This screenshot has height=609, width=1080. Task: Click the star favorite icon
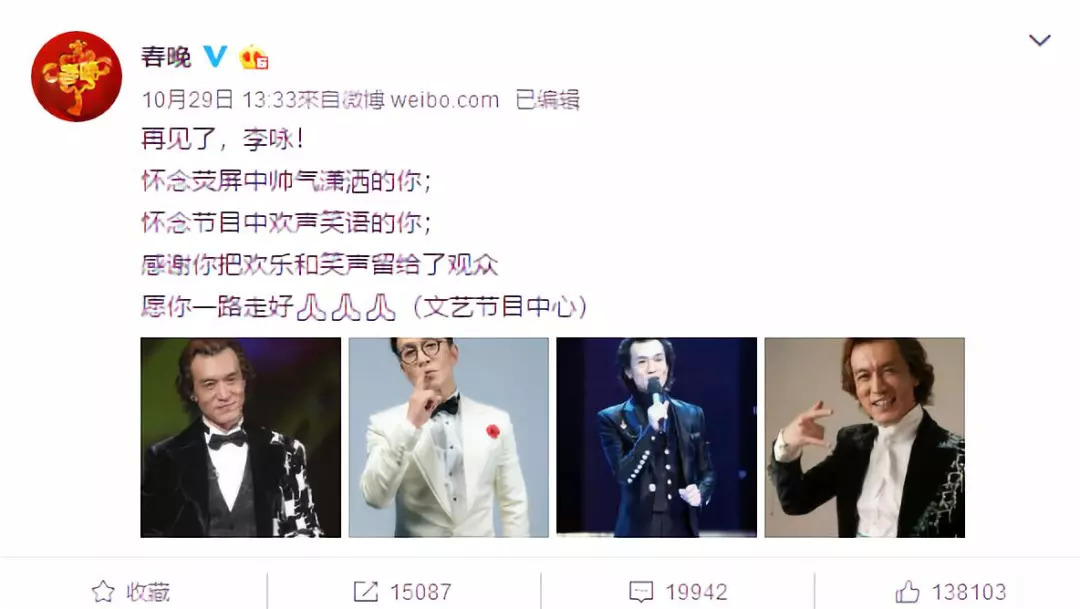(x=103, y=591)
